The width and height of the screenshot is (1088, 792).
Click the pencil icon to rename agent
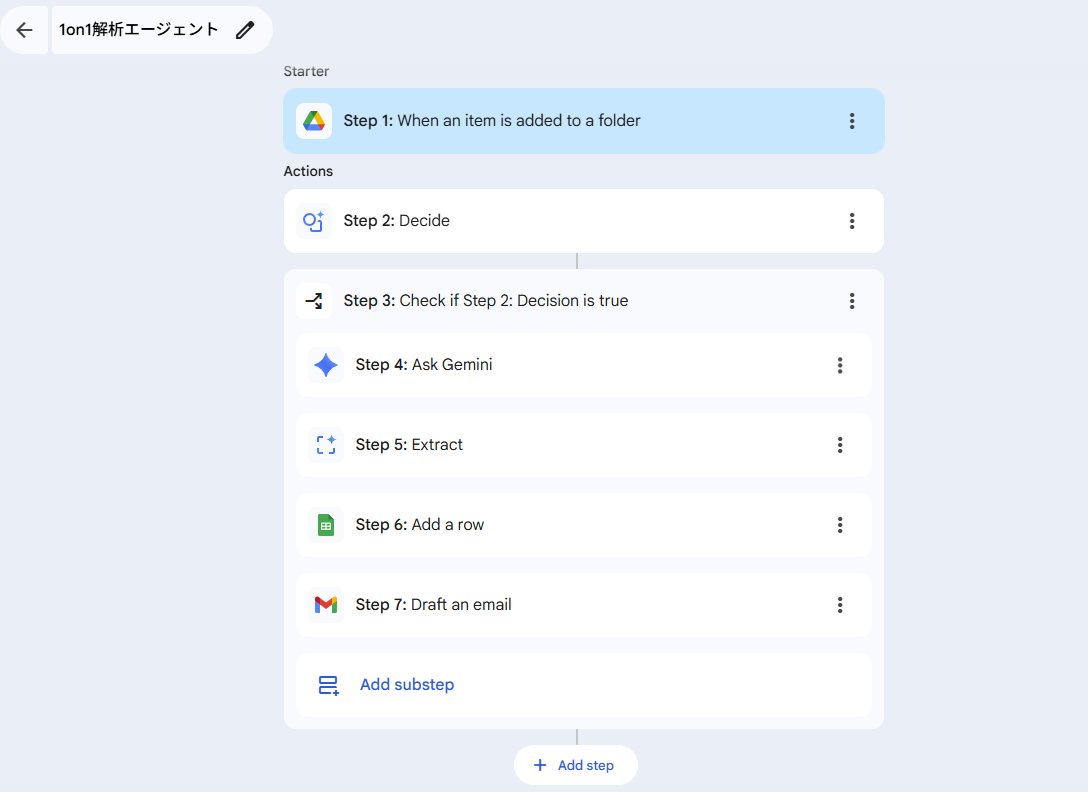[245, 30]
